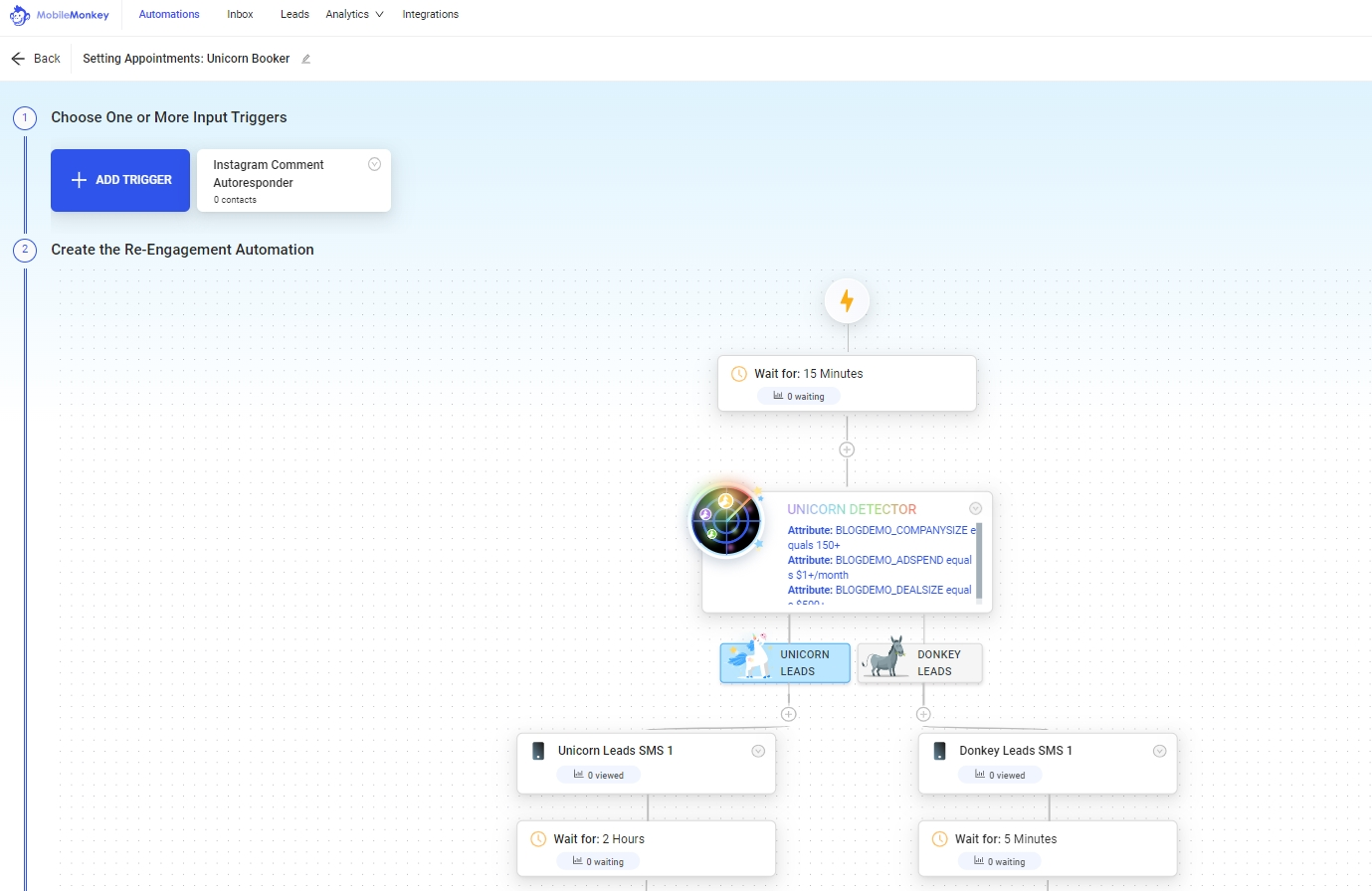Open the Wait for 2 Hours step

pyautogui.click(x=646, y=848)
